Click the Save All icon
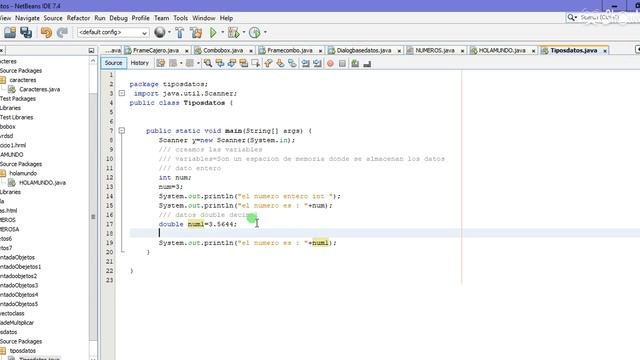Screen dimensions: 640x360 pyautogui.click(x=26, y=32)
